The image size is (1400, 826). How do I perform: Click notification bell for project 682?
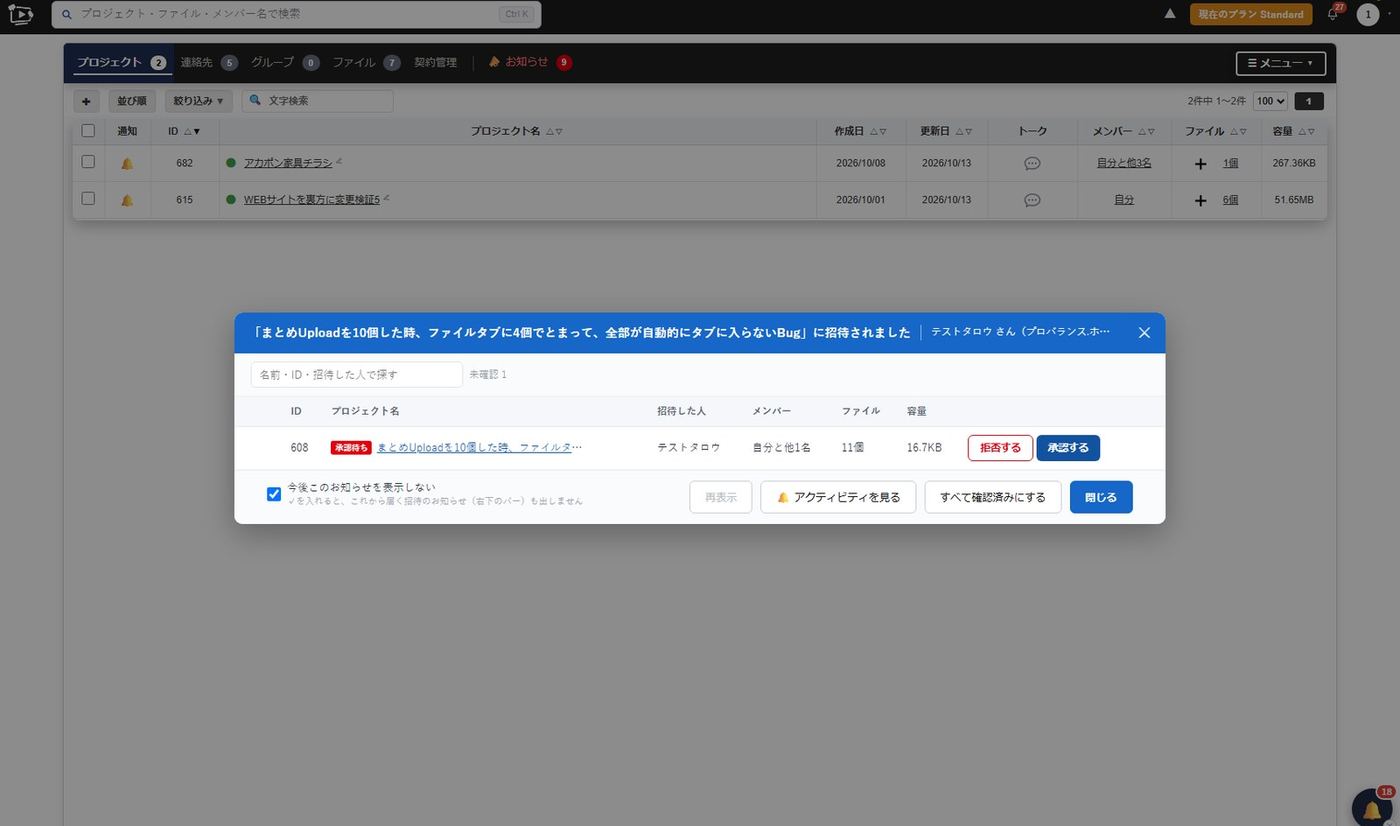click(127, 163)
